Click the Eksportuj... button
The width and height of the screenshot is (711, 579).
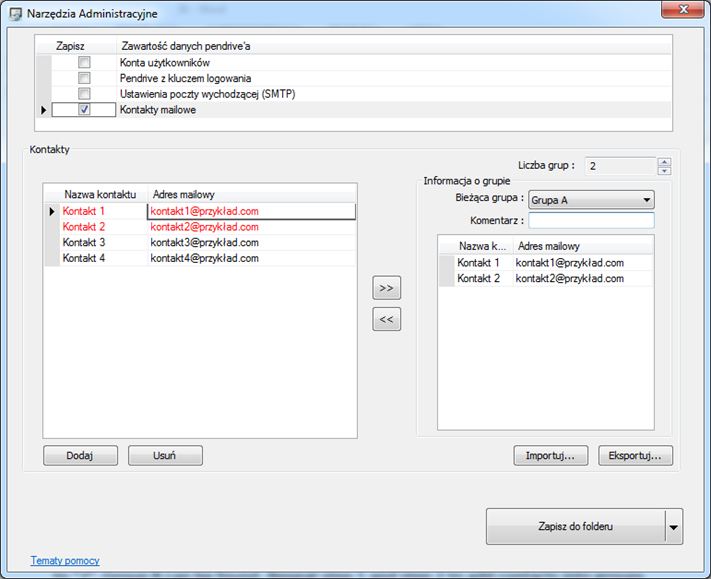point(635,456)
